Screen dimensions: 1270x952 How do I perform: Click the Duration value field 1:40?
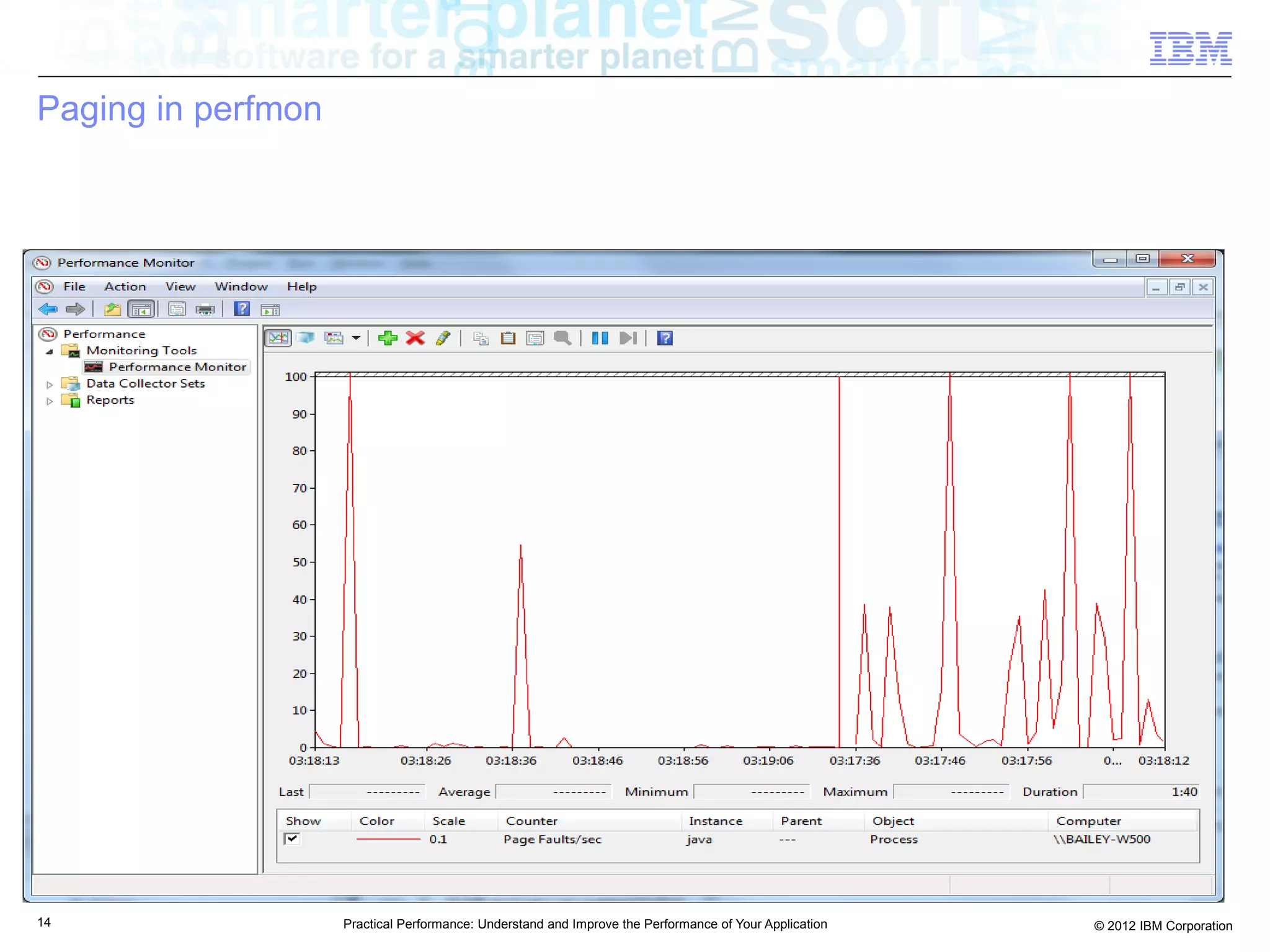pos(1140,792)
